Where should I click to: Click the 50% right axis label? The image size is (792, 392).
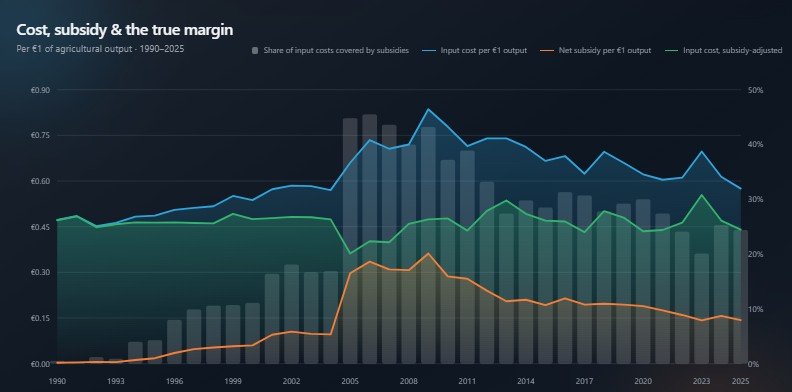coord(756,90)
